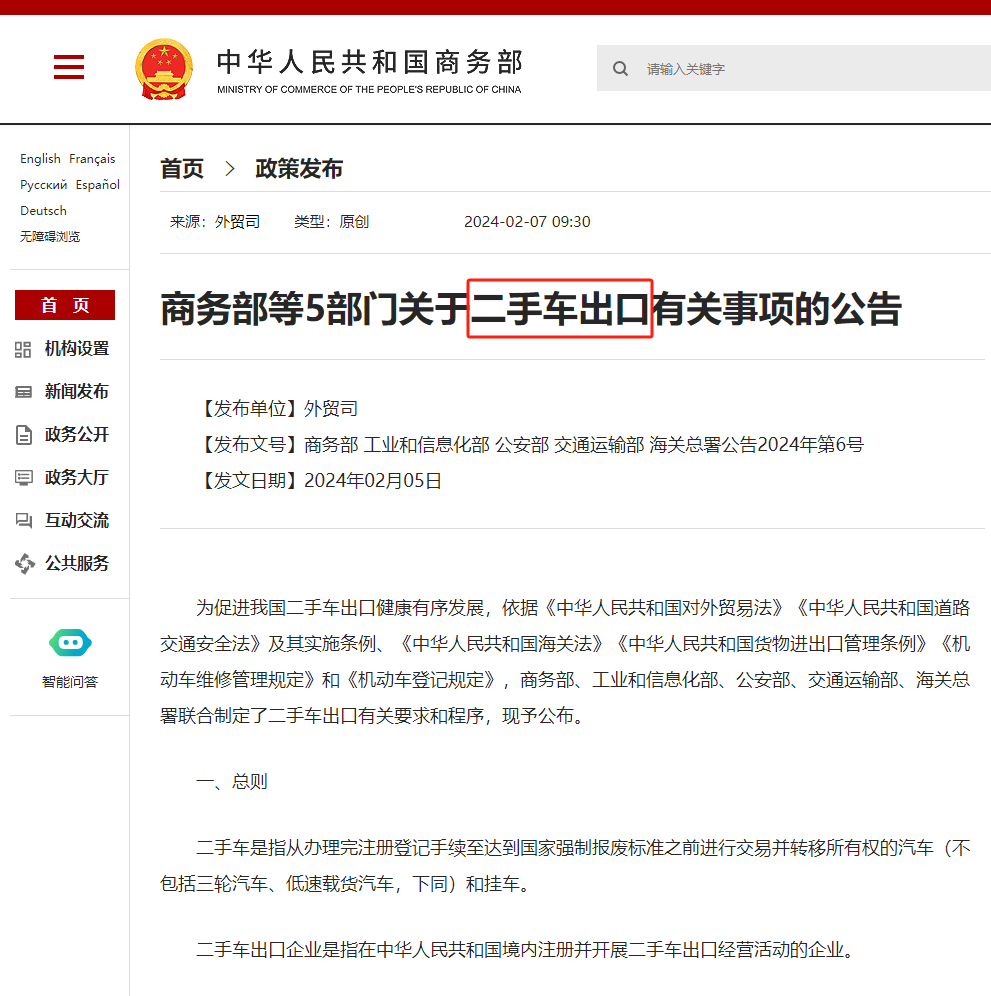Switch language to Français

(x=92, y=159)
